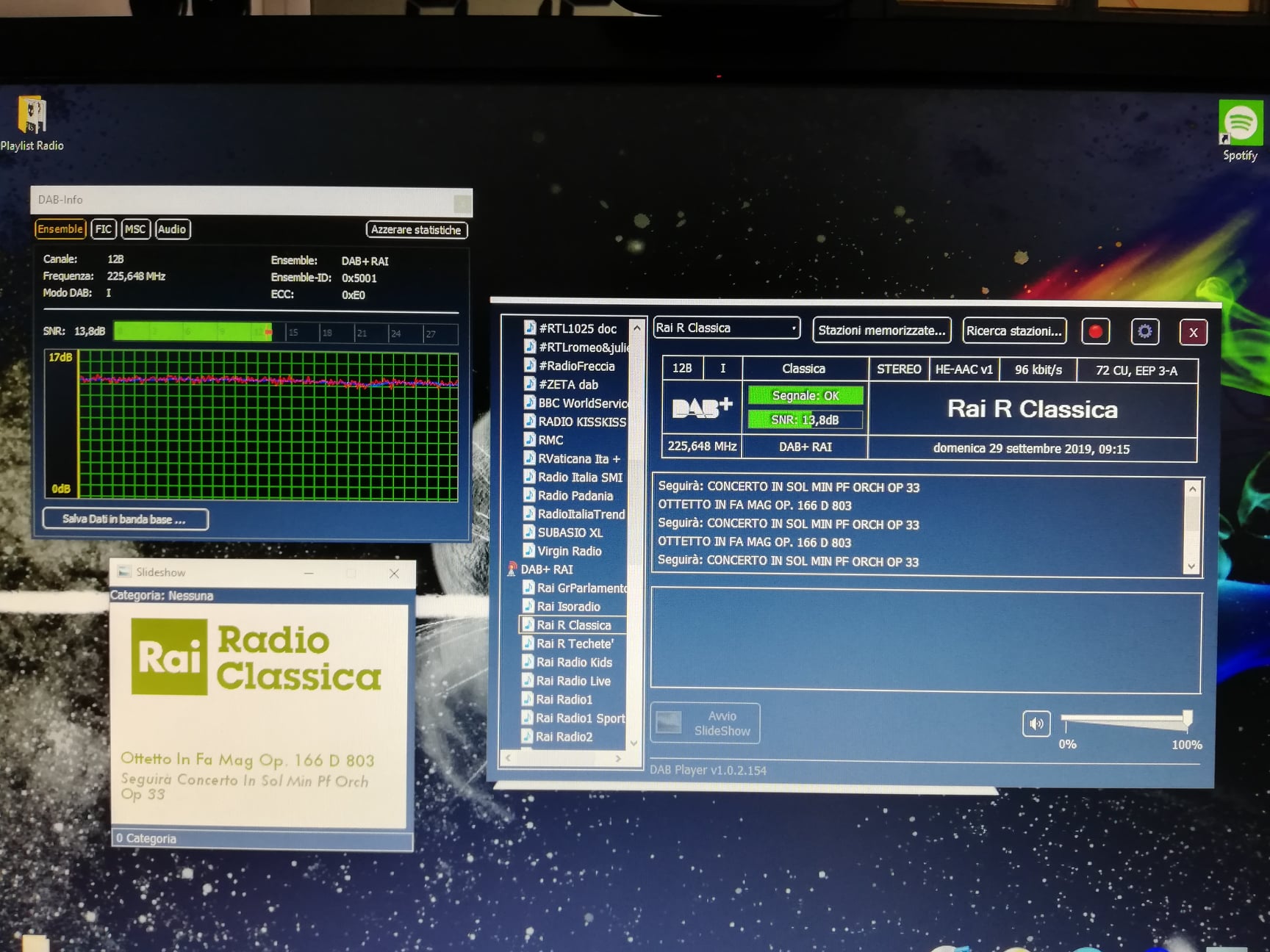Click the SNR level bar in DAB-Info
The image size is (1270, 952).
pos(286,333)
